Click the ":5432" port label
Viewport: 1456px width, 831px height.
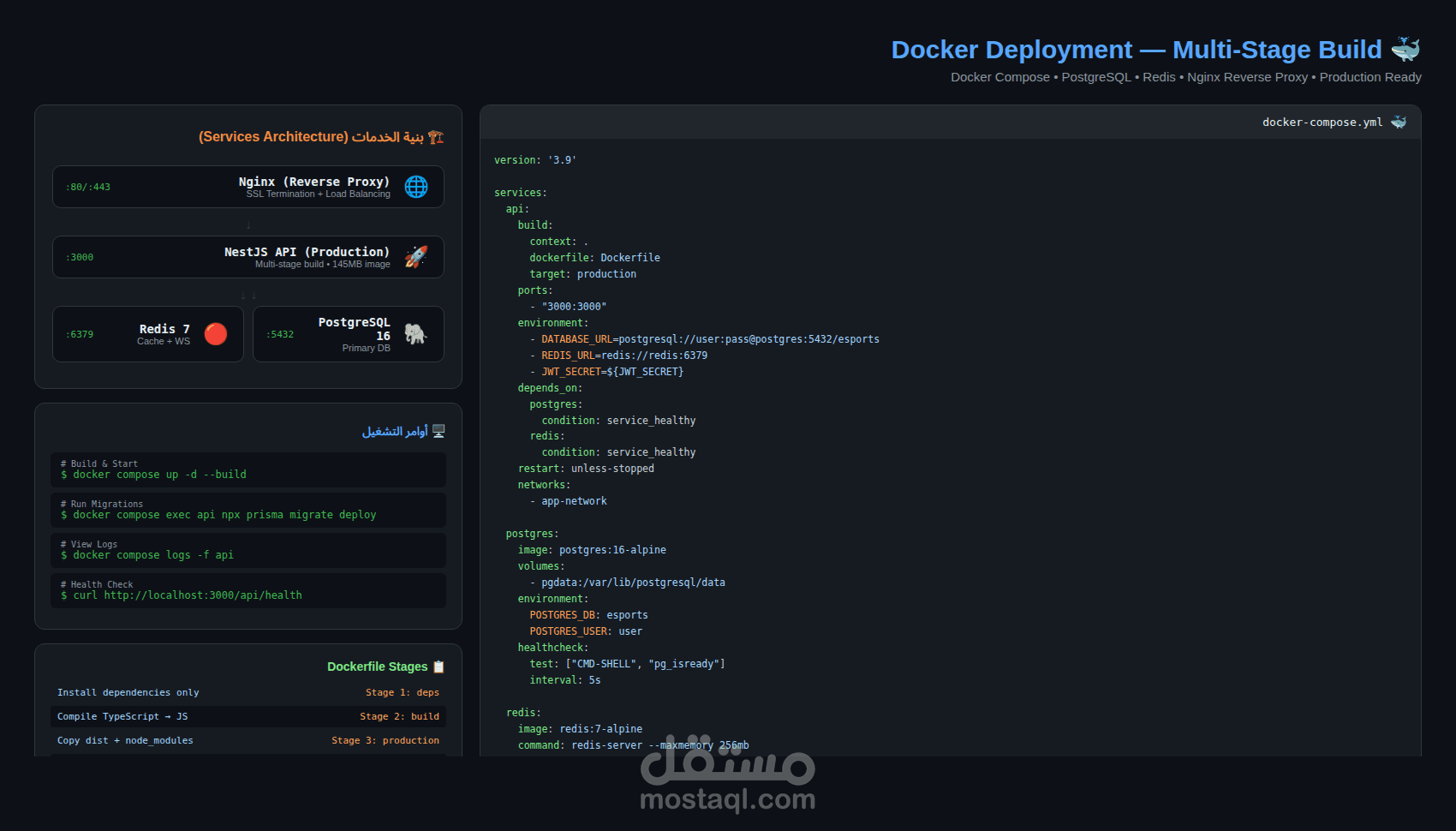pos(280,334)
